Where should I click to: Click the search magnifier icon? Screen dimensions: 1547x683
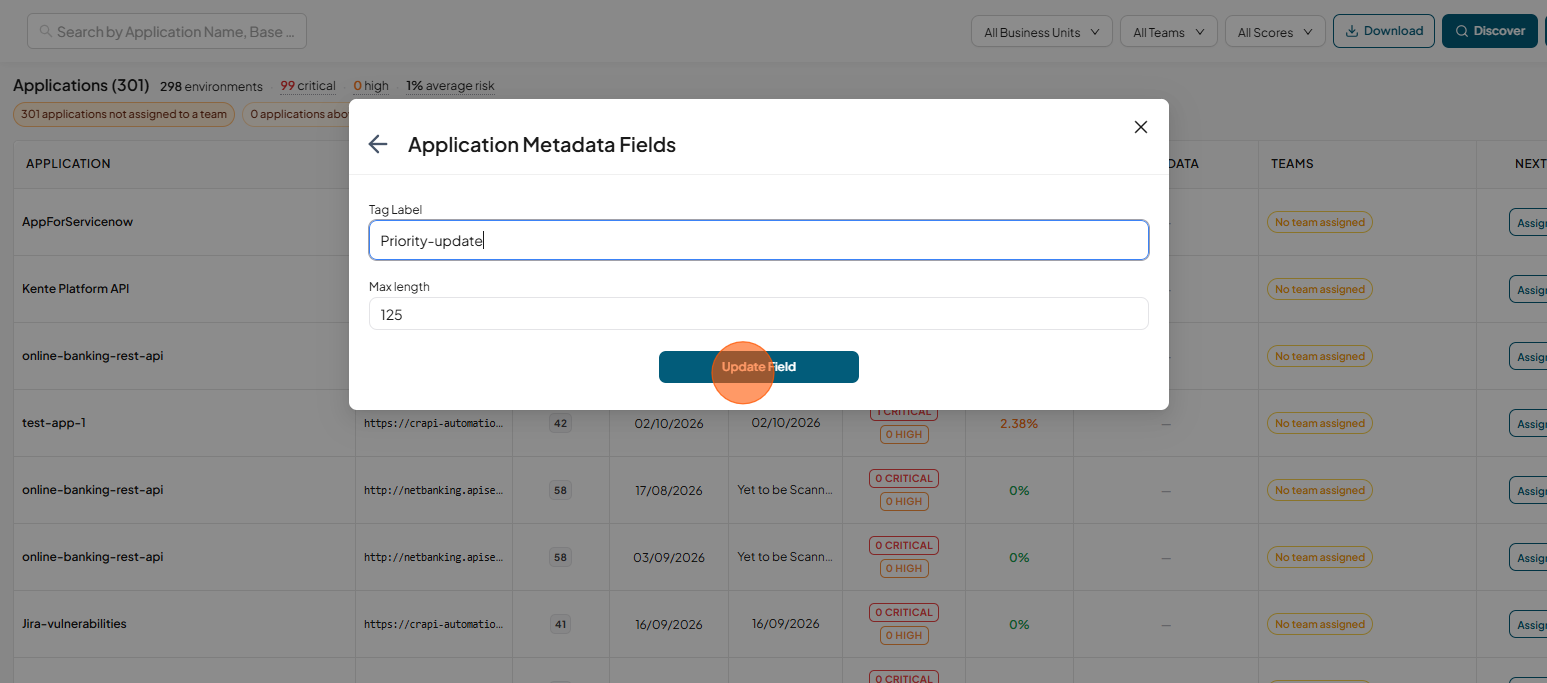pos(46,31)
